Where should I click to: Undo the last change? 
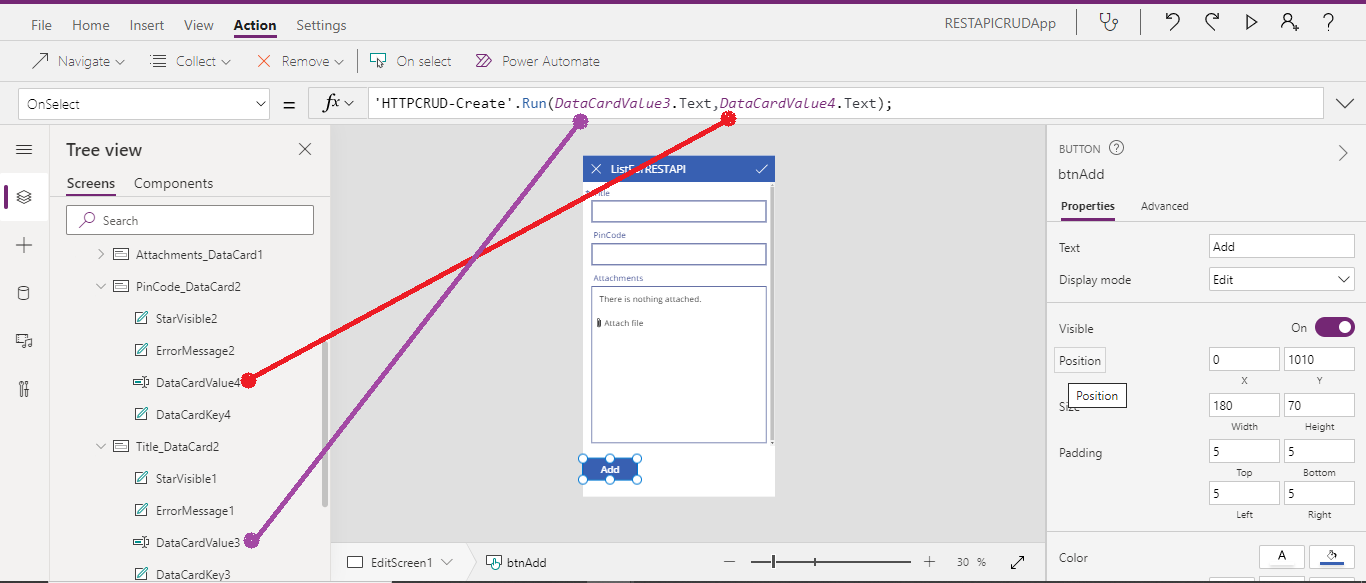(x=1171, y=21)
